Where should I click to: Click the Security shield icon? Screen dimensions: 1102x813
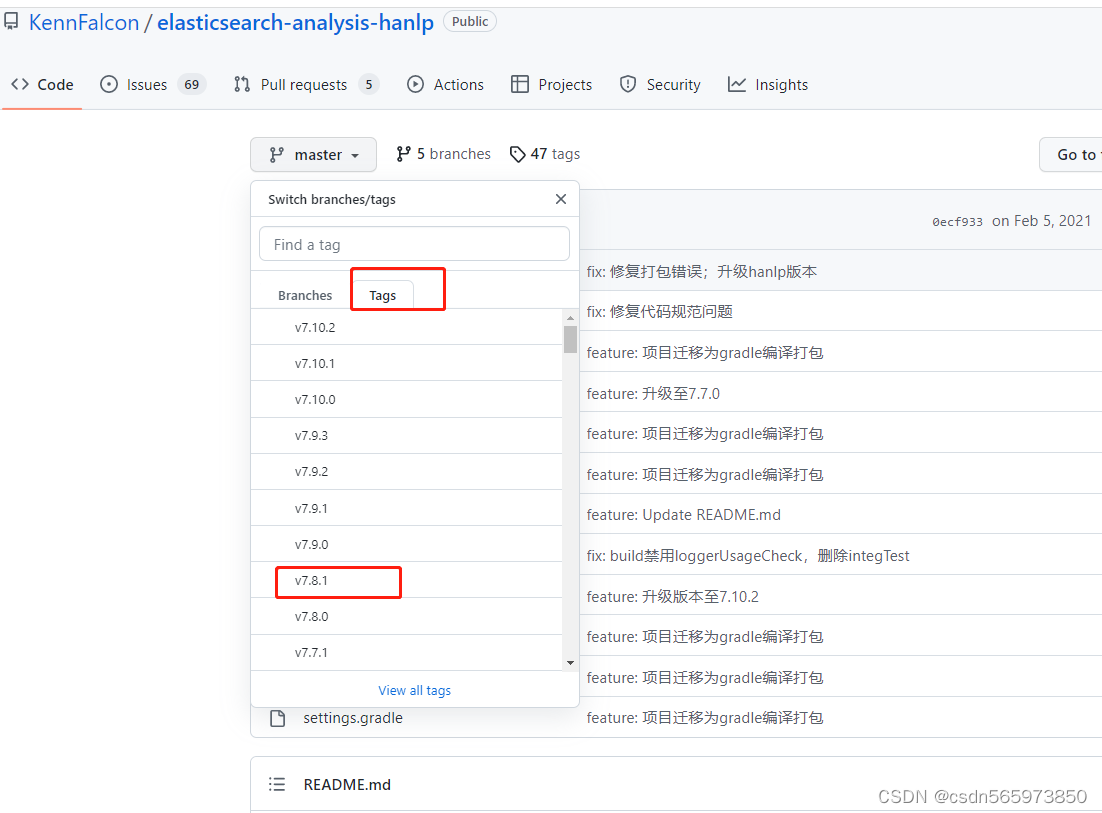(x=628, y=84)
